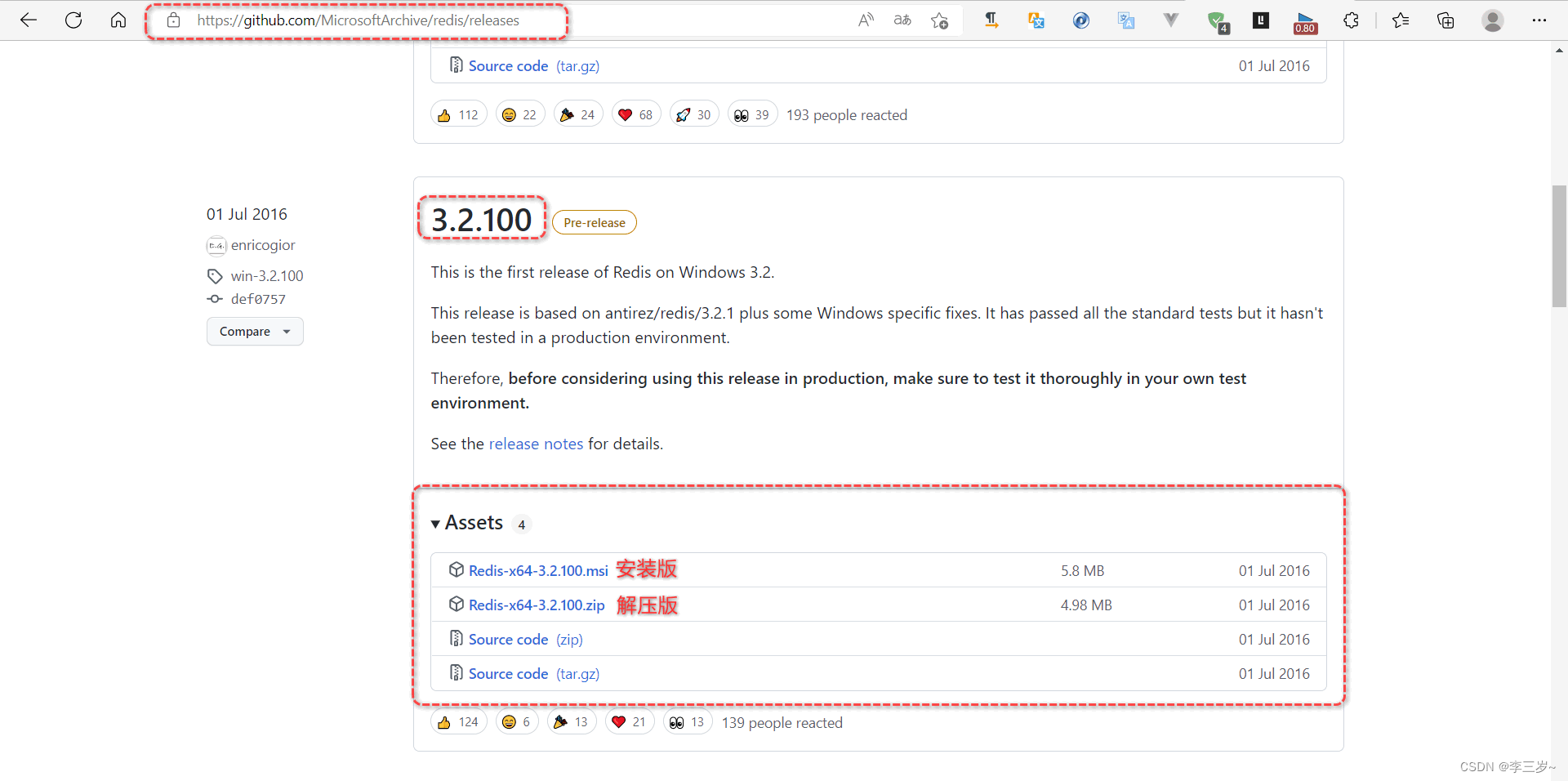Open the extension showing the 0.80 badge

(1306, 23)
